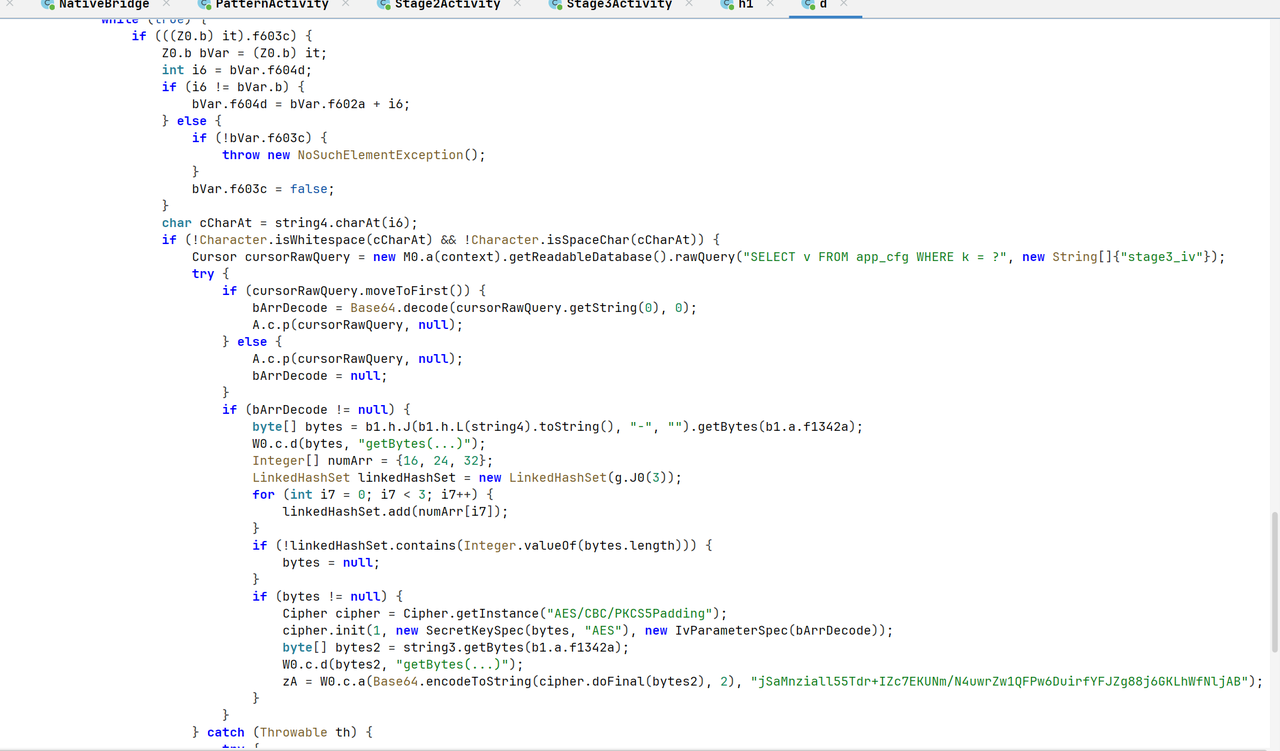Close the PatternActivity tab
1280x751 pixels.
346,4
